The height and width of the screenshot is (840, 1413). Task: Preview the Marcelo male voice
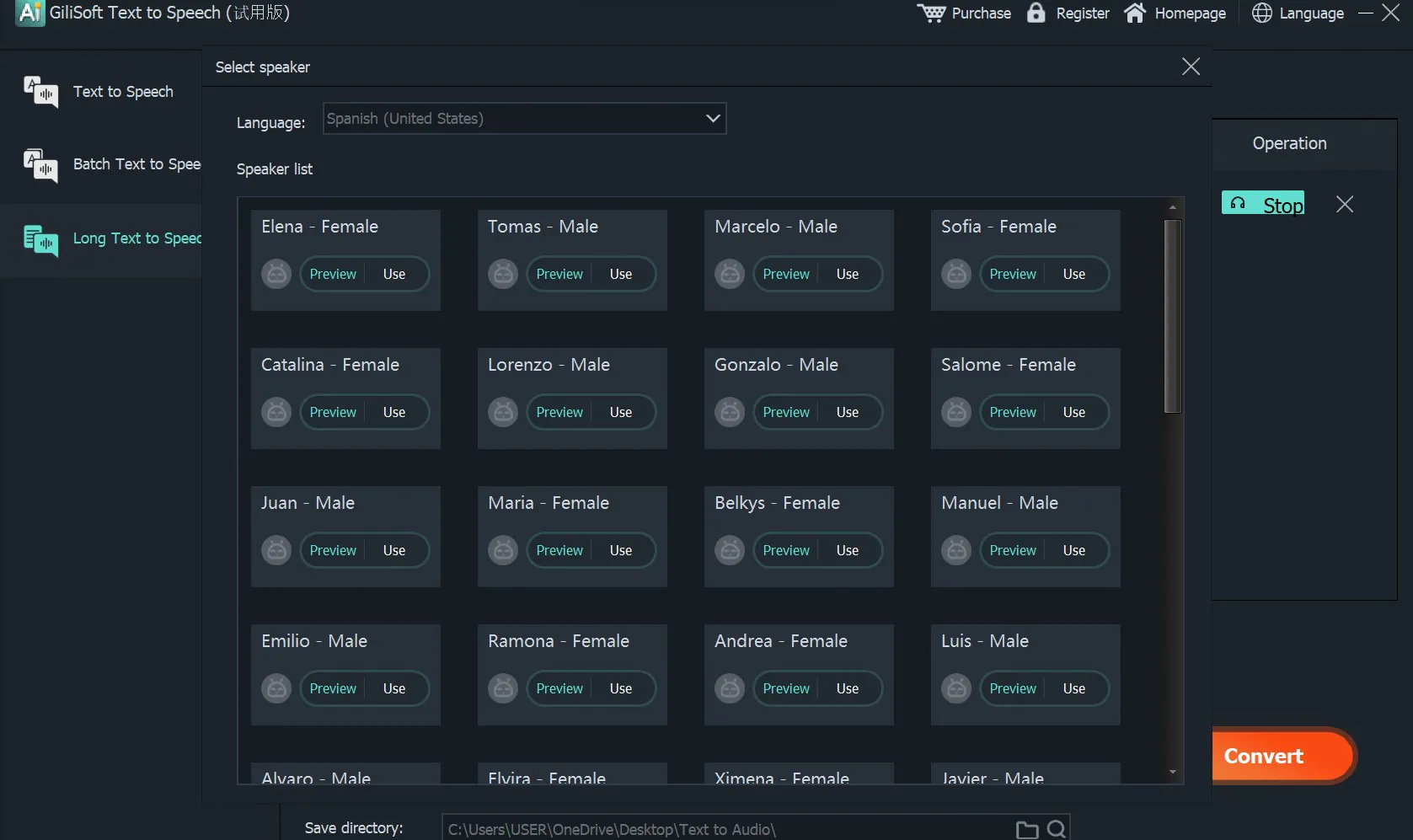(786, 274)
